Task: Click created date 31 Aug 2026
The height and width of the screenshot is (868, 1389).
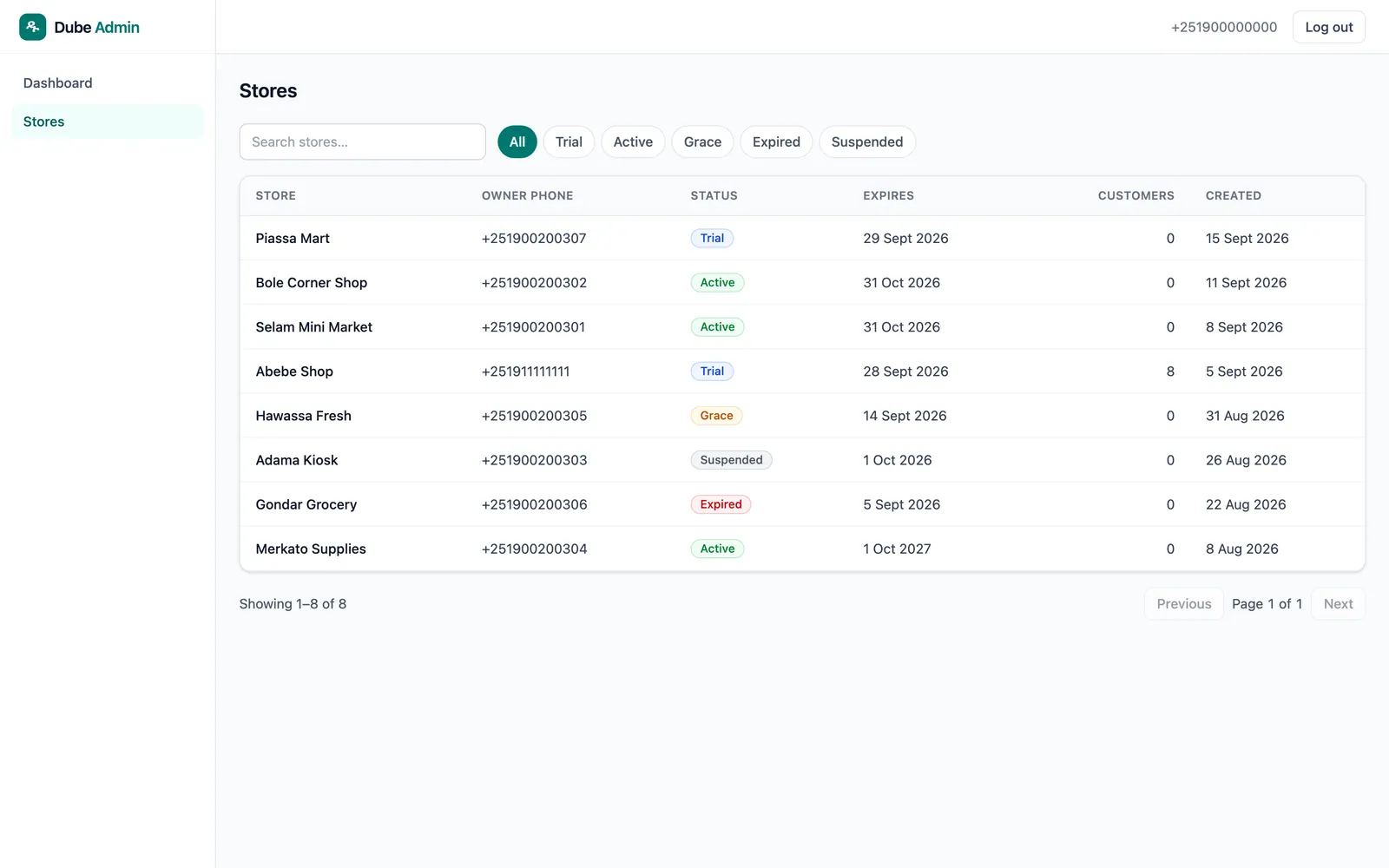Action: [x=1245, y=415]
